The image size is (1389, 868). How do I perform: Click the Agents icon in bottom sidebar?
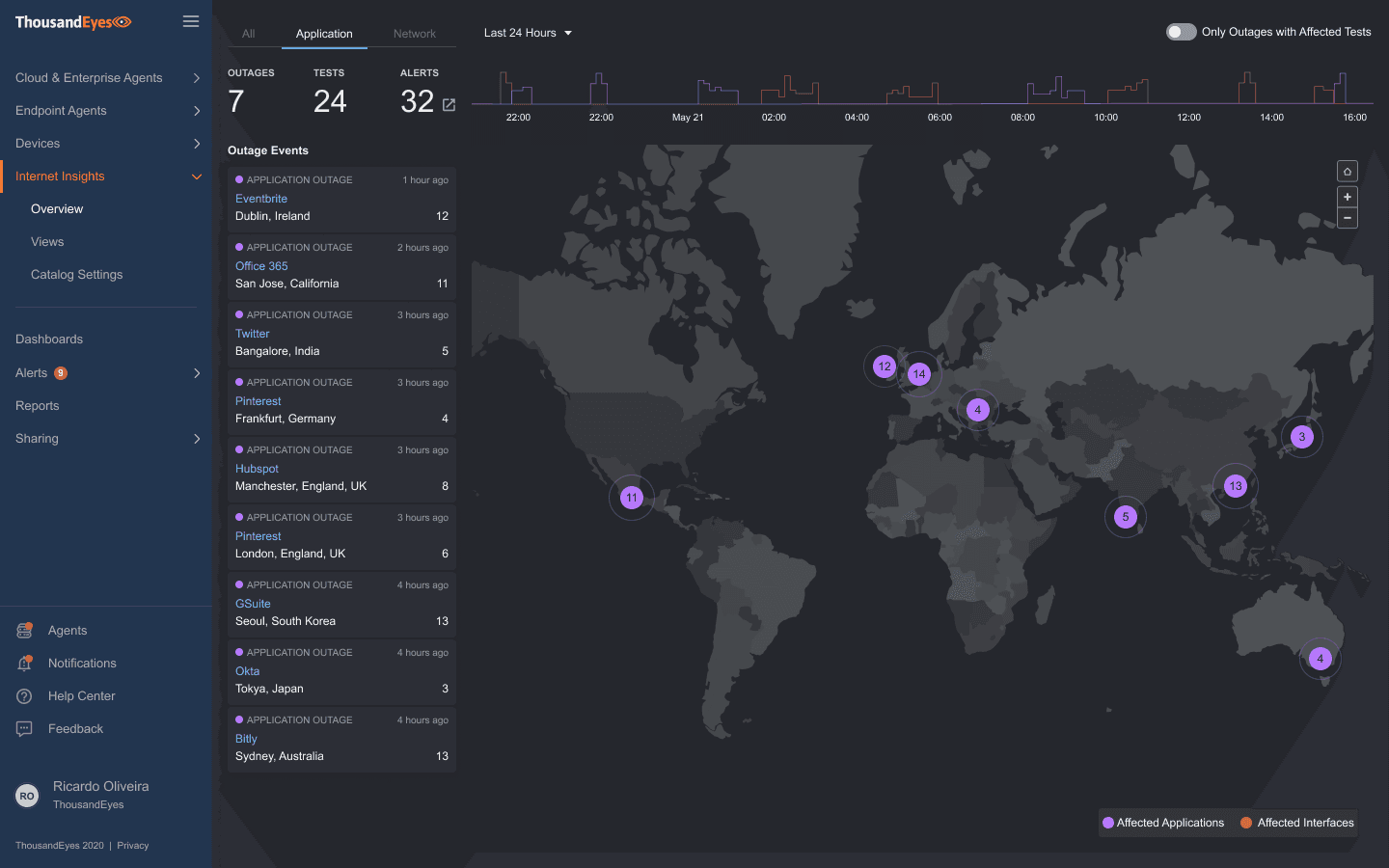[x=25, y=631]
